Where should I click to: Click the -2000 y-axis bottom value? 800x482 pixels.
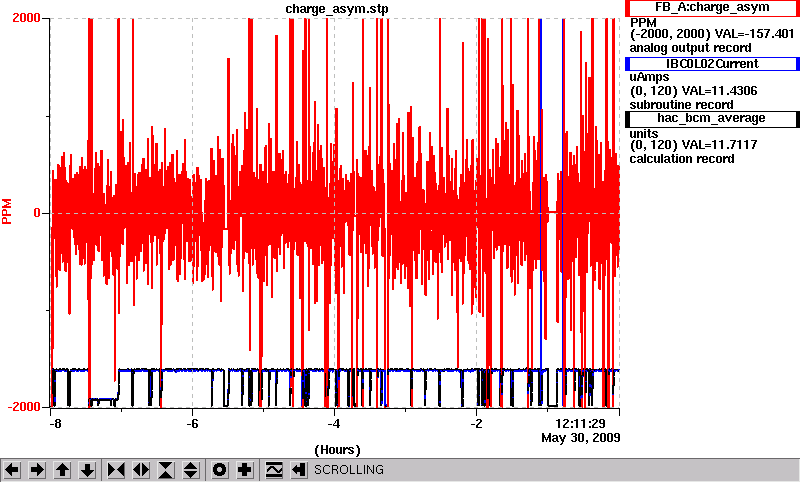point(24,407)
